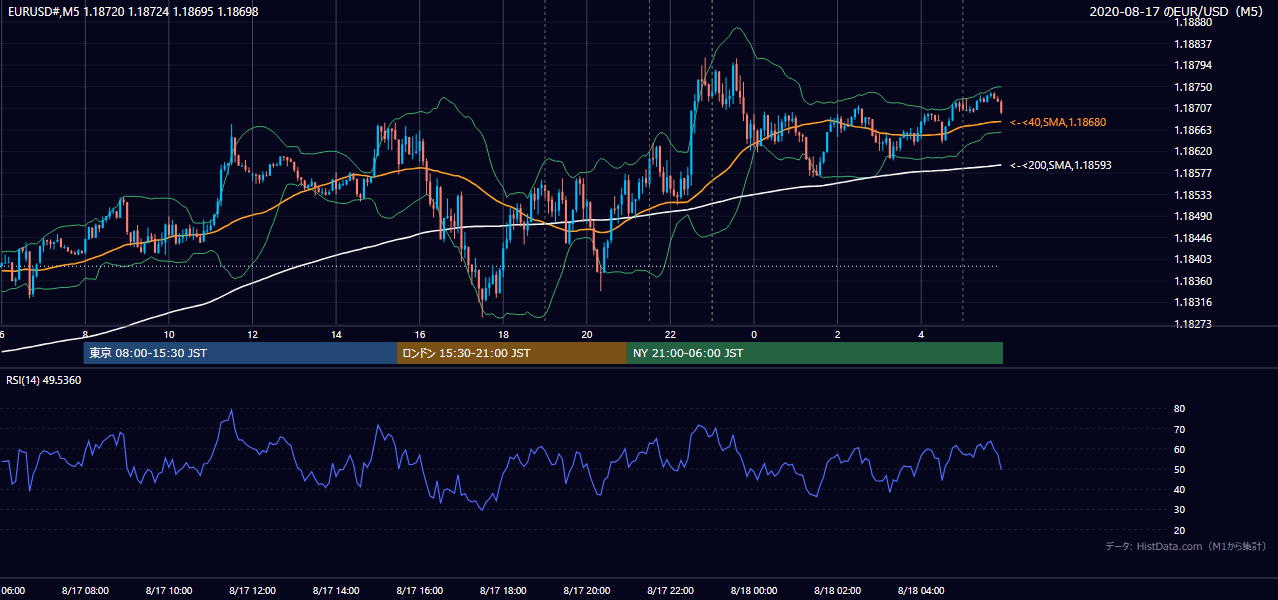This screenshot has width=1278, height=600.
Task: Select the NY 21:00-06:00 JST session bar
Action: 815,353
